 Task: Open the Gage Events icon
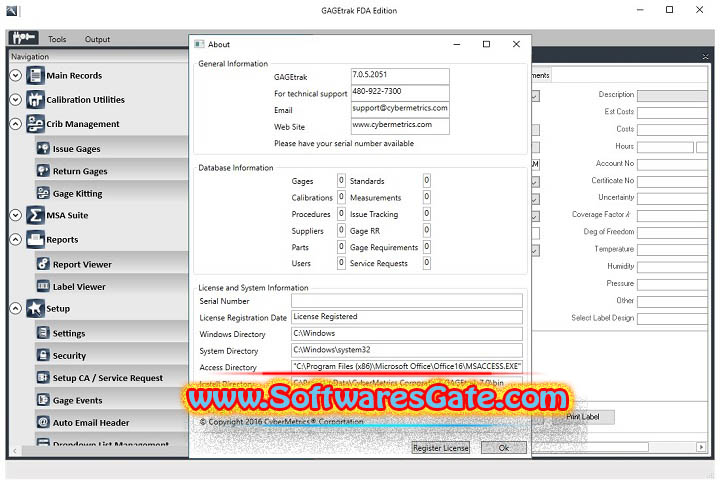[x=43, y=400]
